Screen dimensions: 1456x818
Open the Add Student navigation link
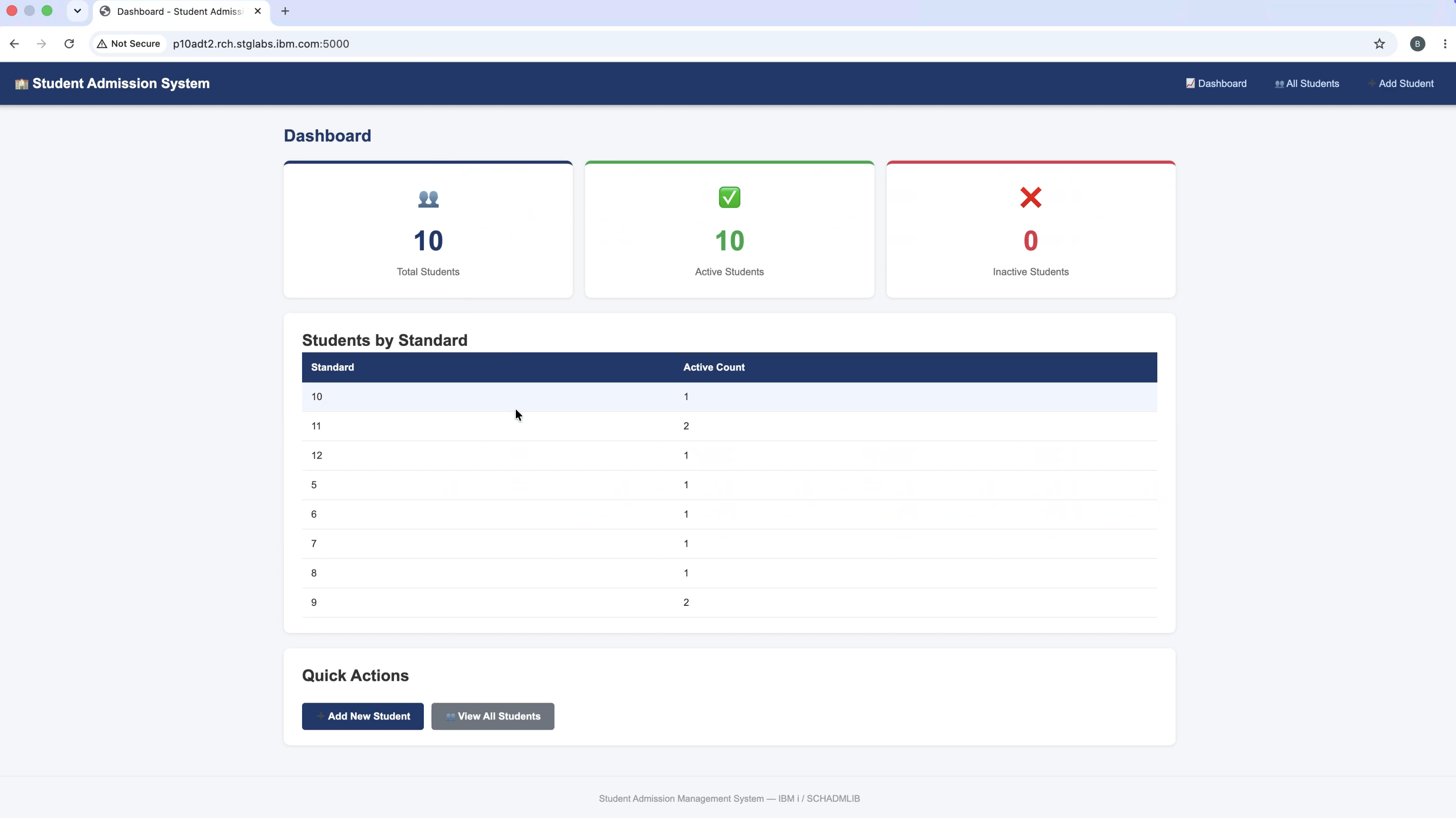click(x=1401, y=84)
